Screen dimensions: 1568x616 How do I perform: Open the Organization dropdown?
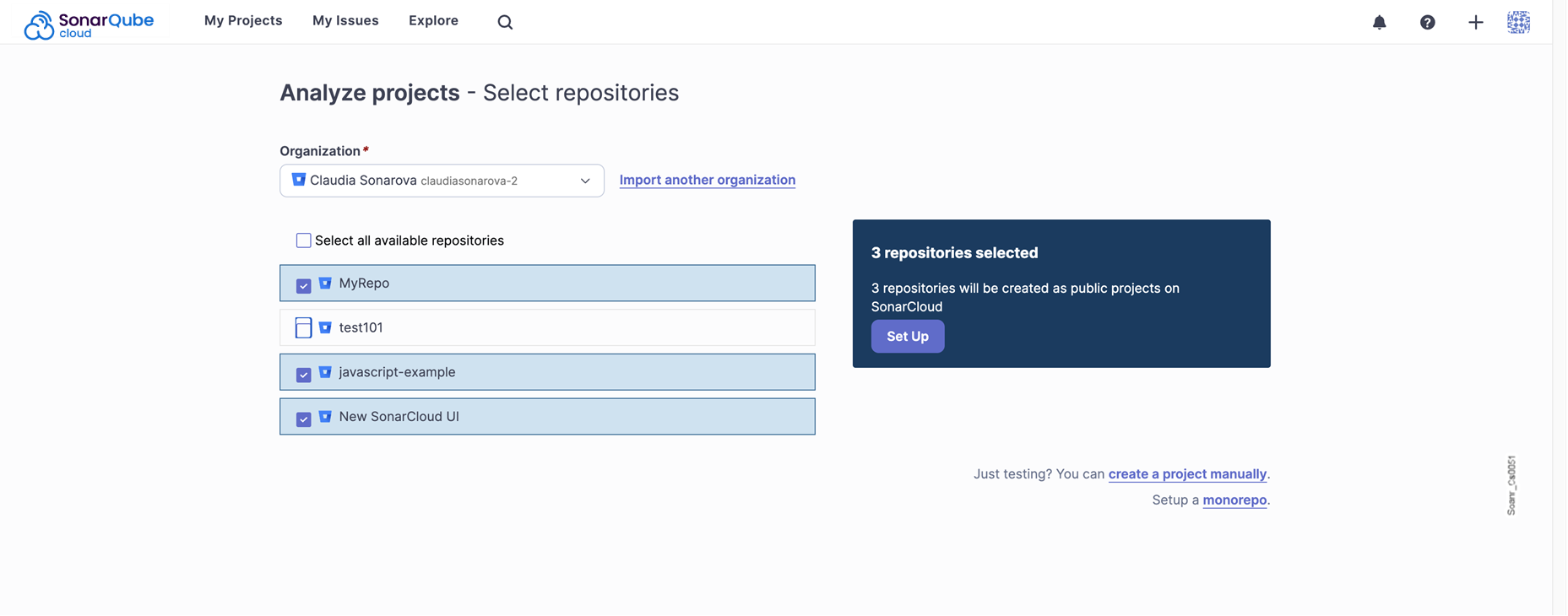coord(442,181)
